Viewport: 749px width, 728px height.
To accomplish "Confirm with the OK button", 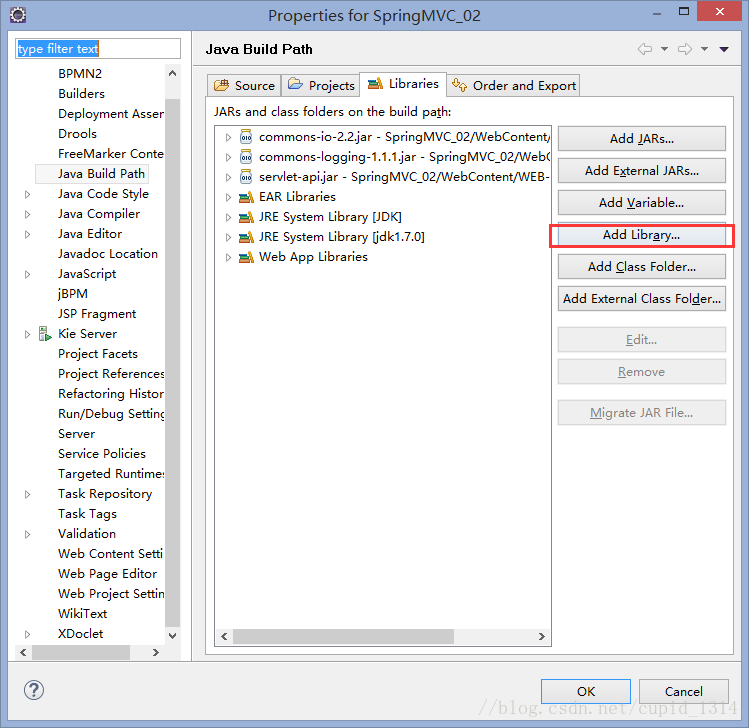I will pos(586,691).
